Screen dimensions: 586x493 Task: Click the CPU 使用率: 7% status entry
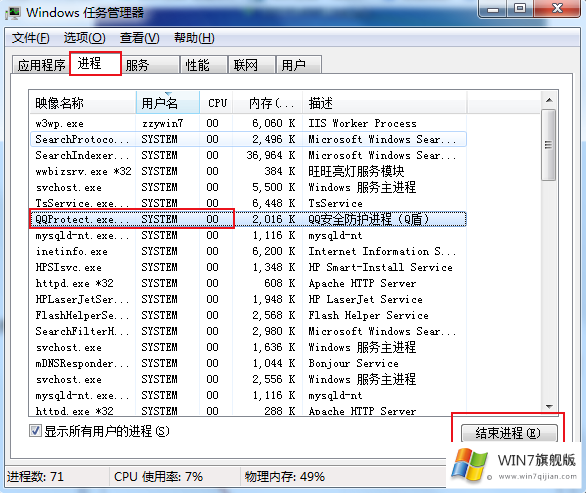click(x=158, y=477)
